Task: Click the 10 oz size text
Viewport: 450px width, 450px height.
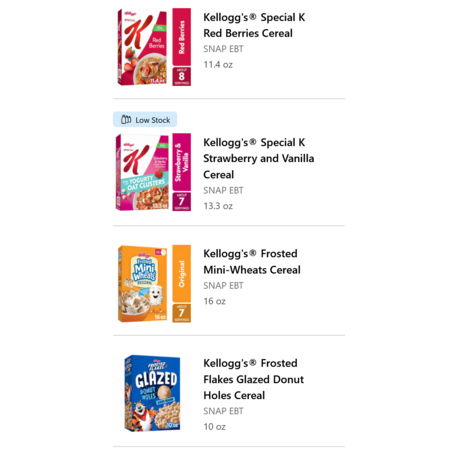Action: (x=215, y=427)
